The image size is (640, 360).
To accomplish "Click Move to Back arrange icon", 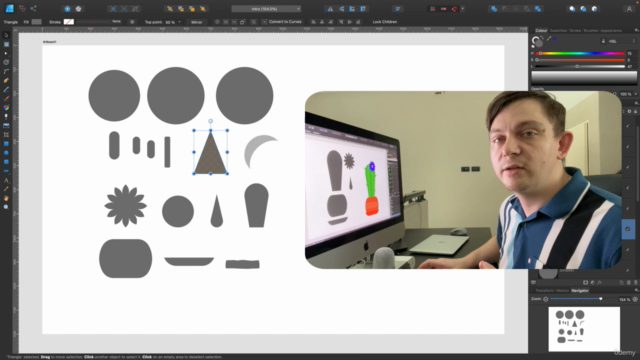I will 170,9.
